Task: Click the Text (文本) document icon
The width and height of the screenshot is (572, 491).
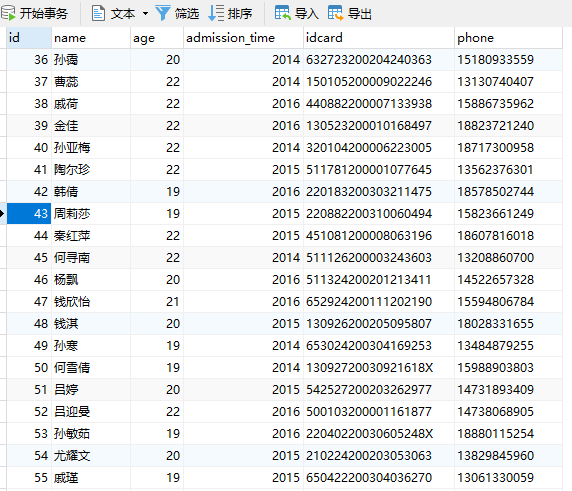Action: (x=98, y=13)
